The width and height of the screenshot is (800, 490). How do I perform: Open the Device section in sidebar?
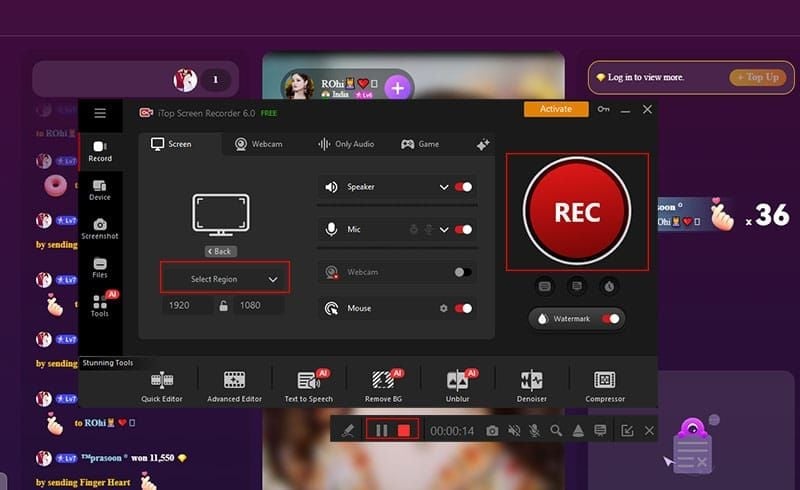(100, 190)
